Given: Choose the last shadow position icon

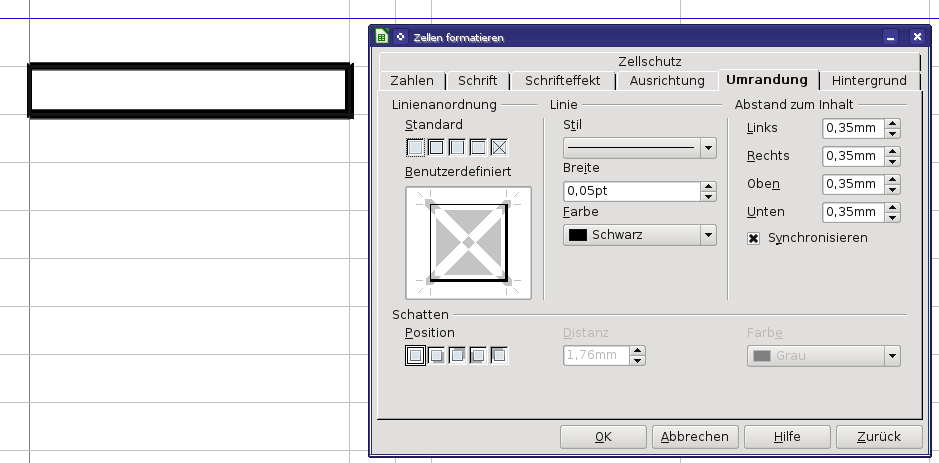Looking at the screenshot, I should 500,355.
